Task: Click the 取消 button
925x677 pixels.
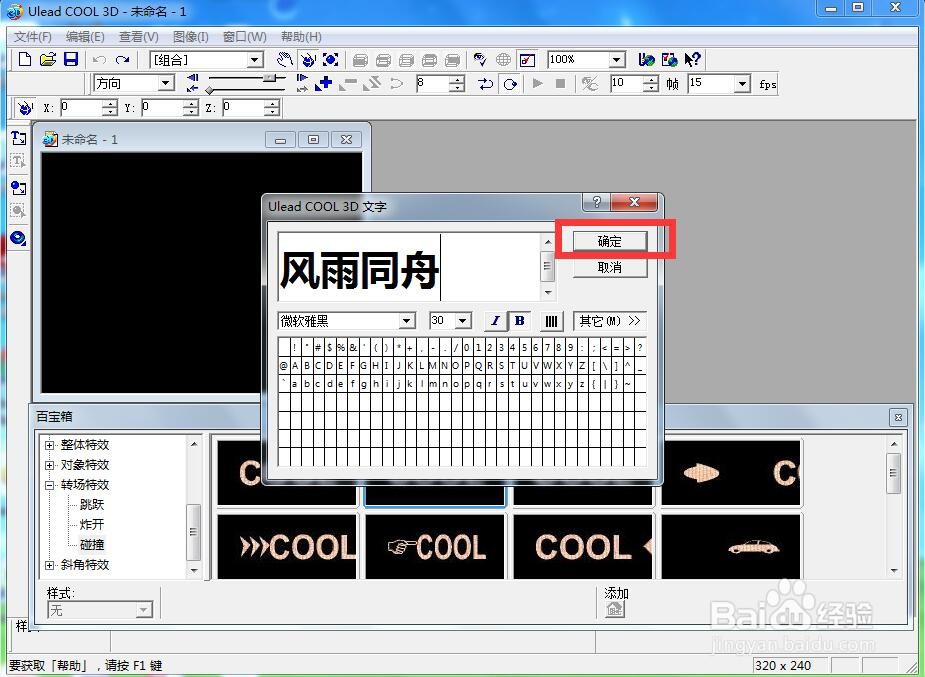Action: point(610,267)
